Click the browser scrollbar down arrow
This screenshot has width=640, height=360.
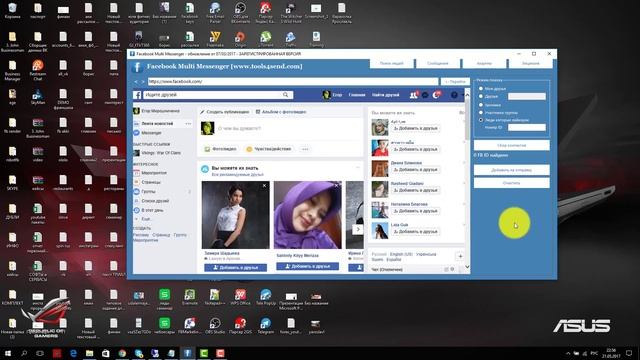(467, 267)
